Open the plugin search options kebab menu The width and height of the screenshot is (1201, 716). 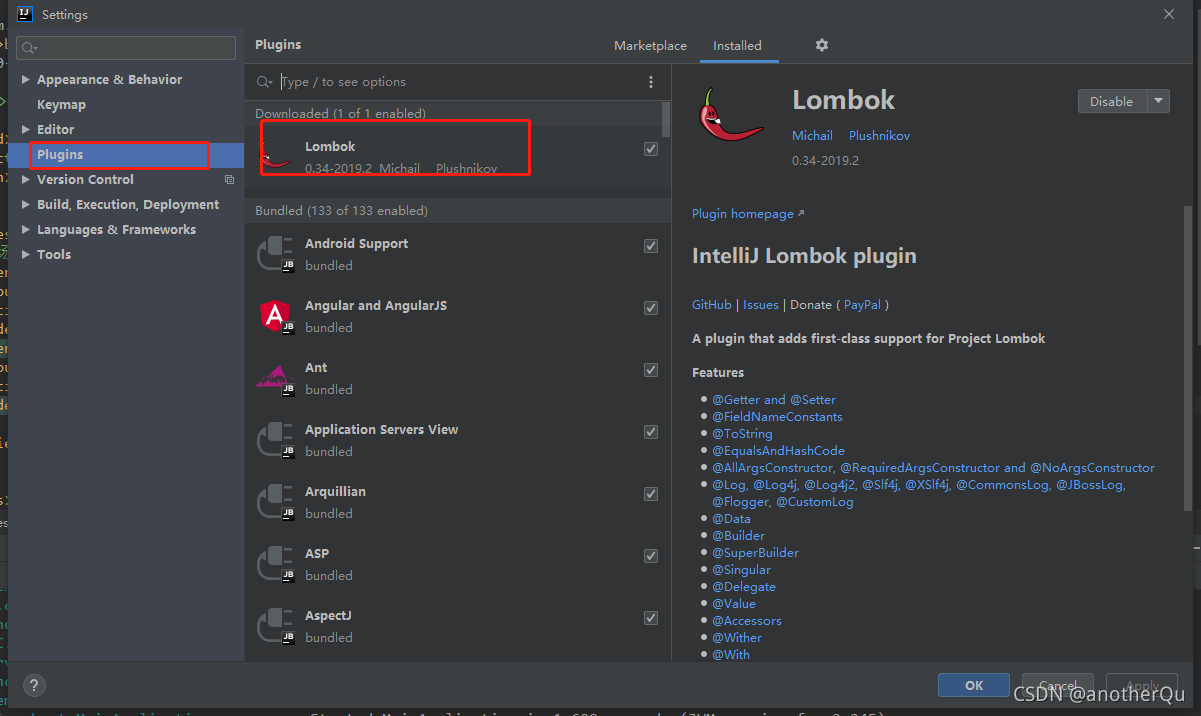(651, 82)
